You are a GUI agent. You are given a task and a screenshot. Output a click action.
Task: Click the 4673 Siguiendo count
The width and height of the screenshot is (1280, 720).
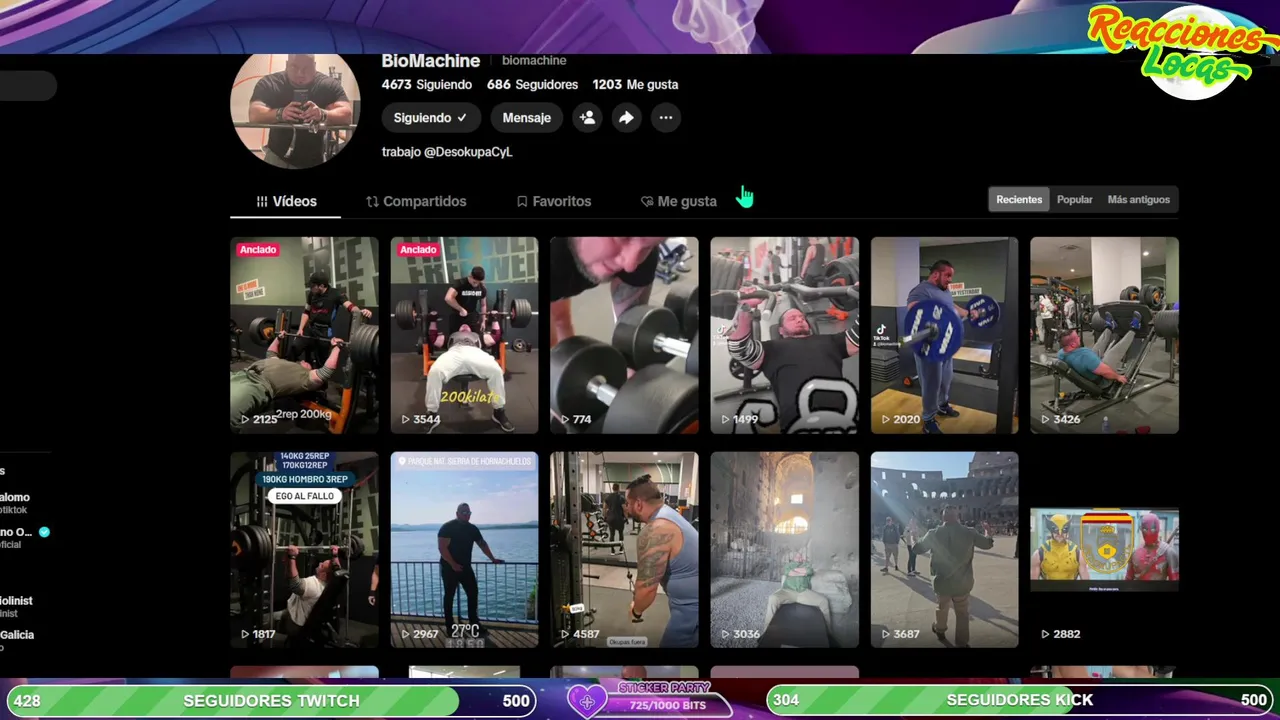(x=426, y=85)
